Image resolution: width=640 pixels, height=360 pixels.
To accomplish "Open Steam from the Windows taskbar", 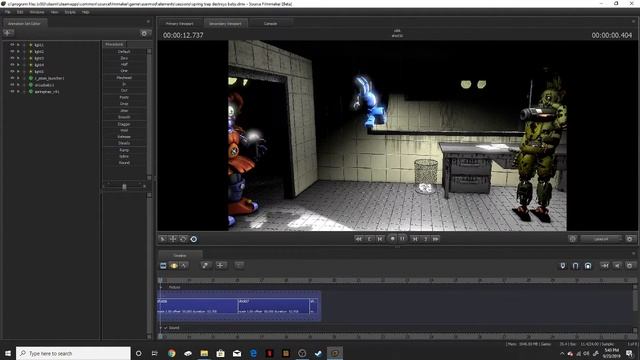I will (x=318, y=353).
